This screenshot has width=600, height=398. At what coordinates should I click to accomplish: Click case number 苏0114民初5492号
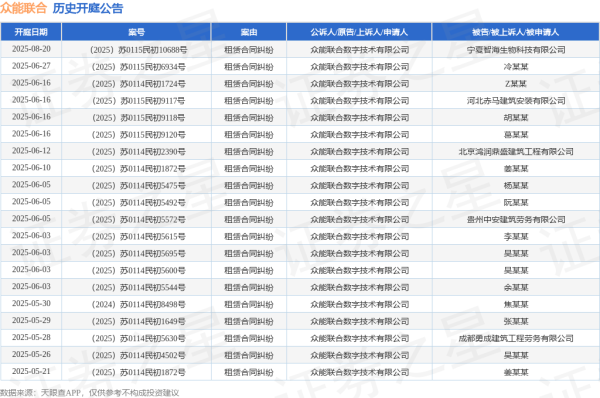point(139,203)
